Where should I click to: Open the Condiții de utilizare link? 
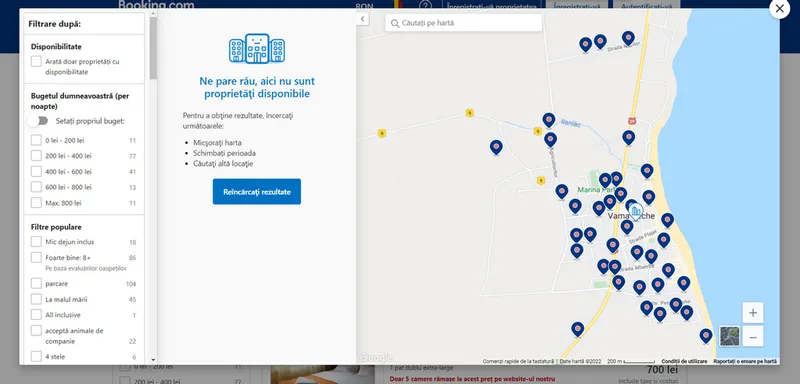point(684,361)
